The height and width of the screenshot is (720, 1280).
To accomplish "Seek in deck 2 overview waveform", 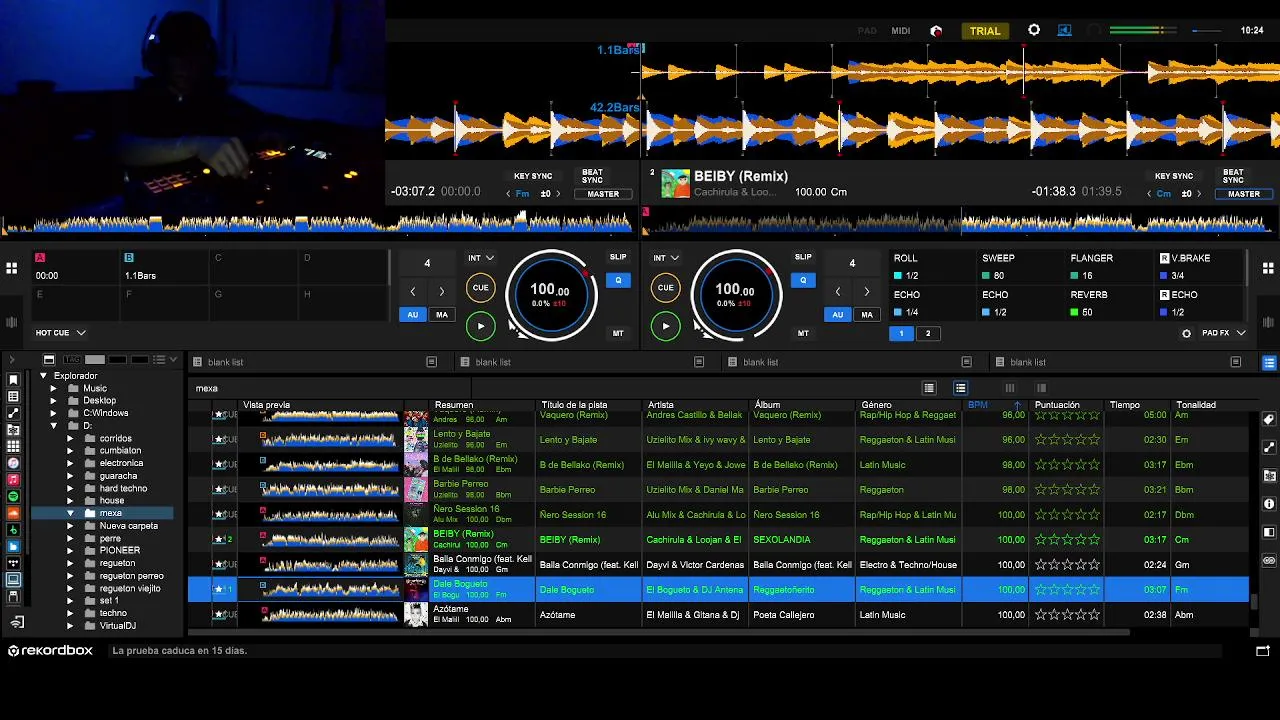I will point(960,222).
